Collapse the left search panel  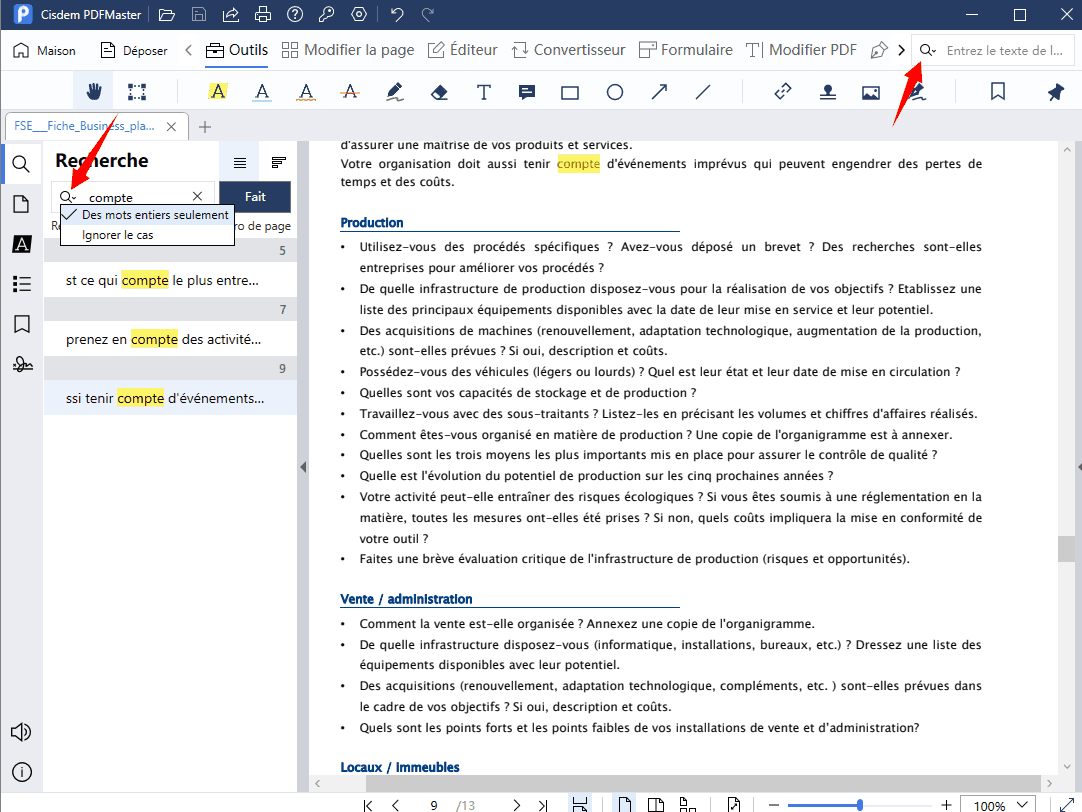tap(303, 467)
